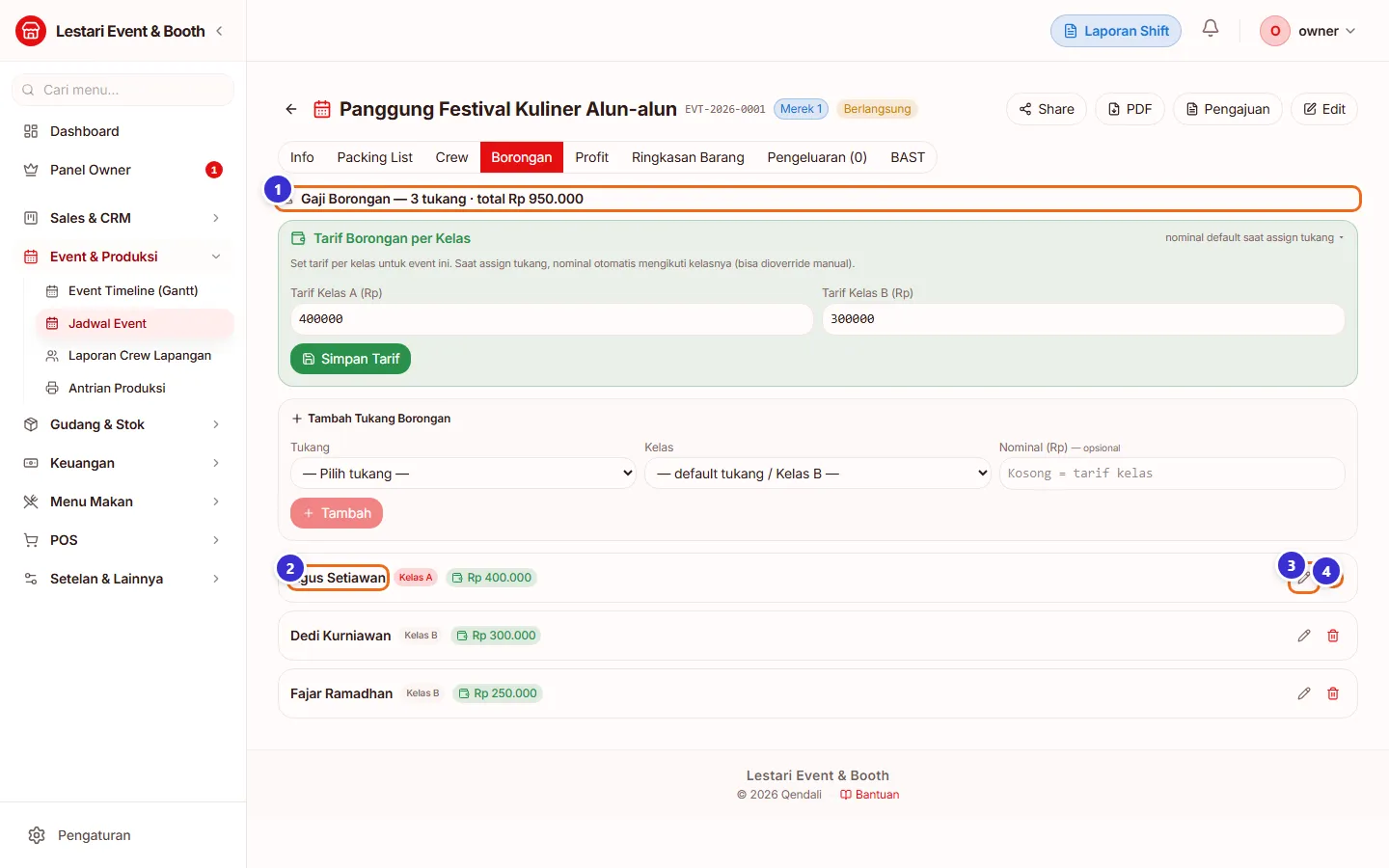Click the crown icon for Panel Owner
The width and height of the screenshot is (1389, 868).
31,170
